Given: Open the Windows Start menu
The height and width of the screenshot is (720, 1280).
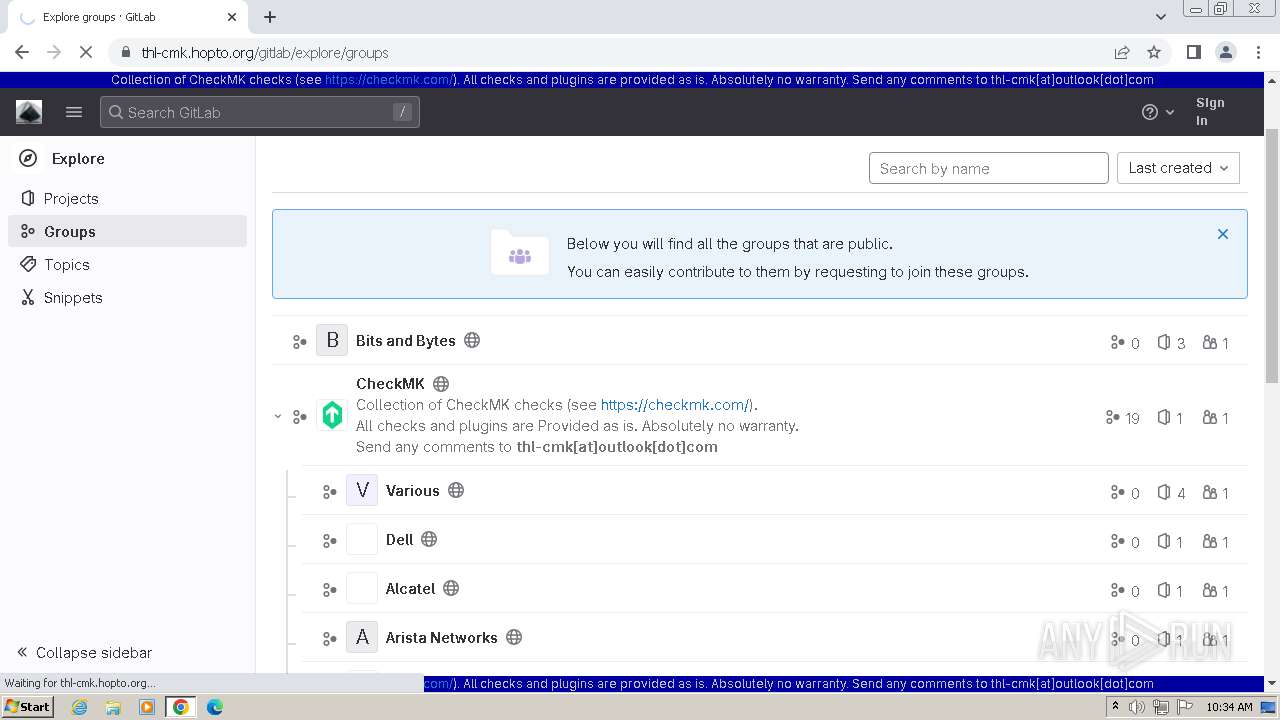Looking at the screenshot, I should pos(28,707).
